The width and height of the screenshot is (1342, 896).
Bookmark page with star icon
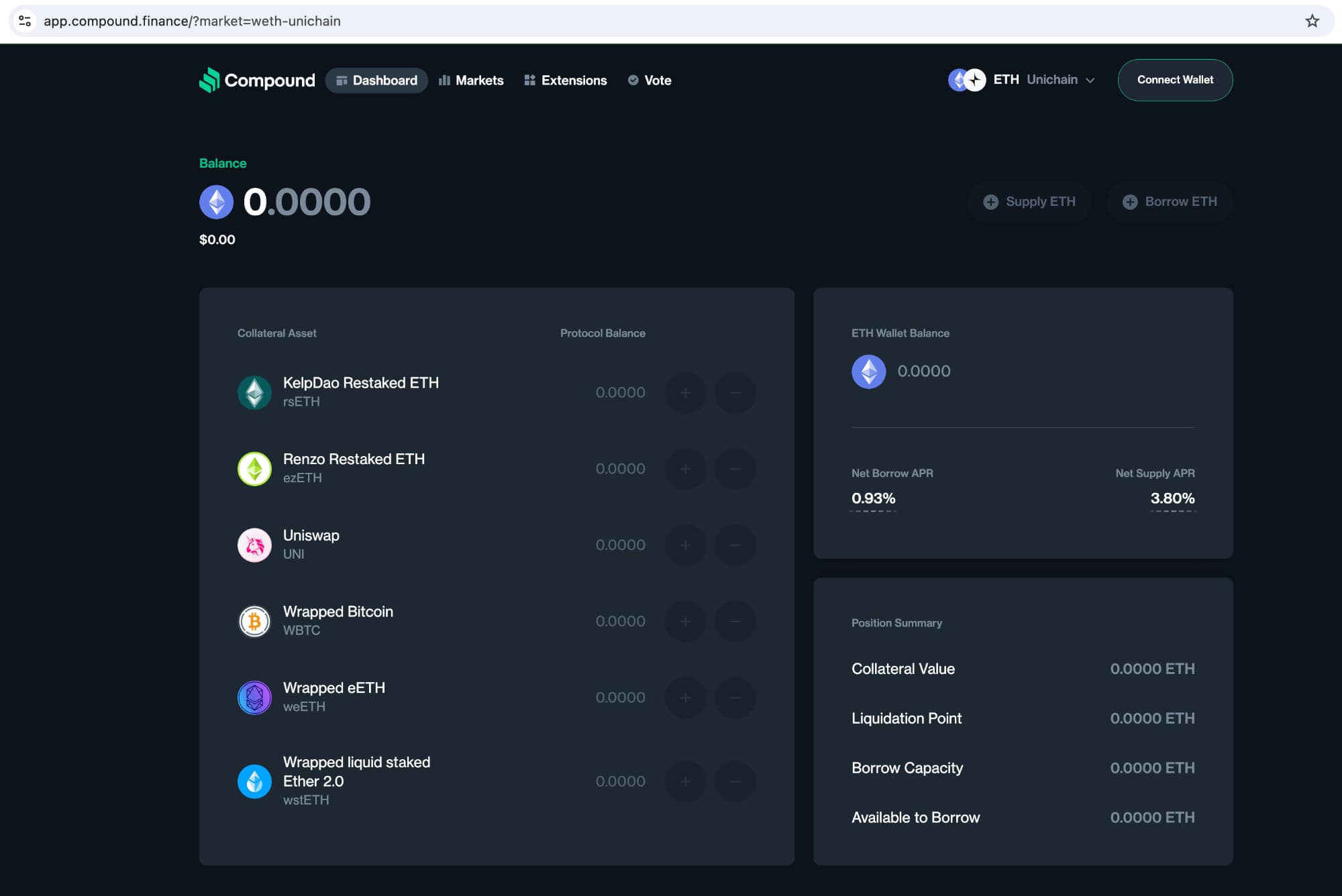pyautogui.click(x=1312, y=21)
